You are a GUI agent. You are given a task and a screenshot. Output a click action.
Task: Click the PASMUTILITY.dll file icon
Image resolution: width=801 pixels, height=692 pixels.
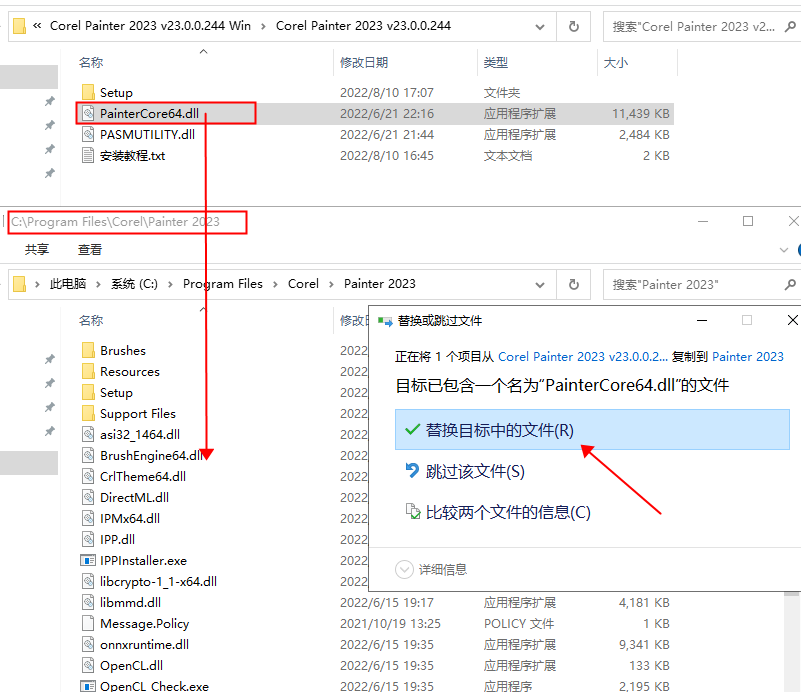[88, 134]
